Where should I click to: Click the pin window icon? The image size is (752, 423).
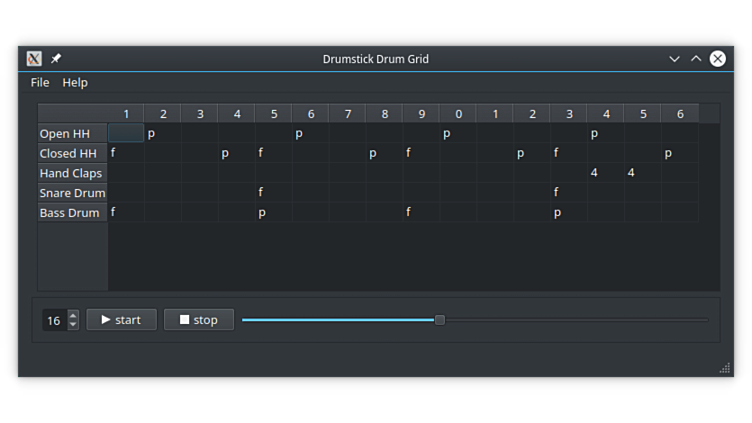point(56,59)
